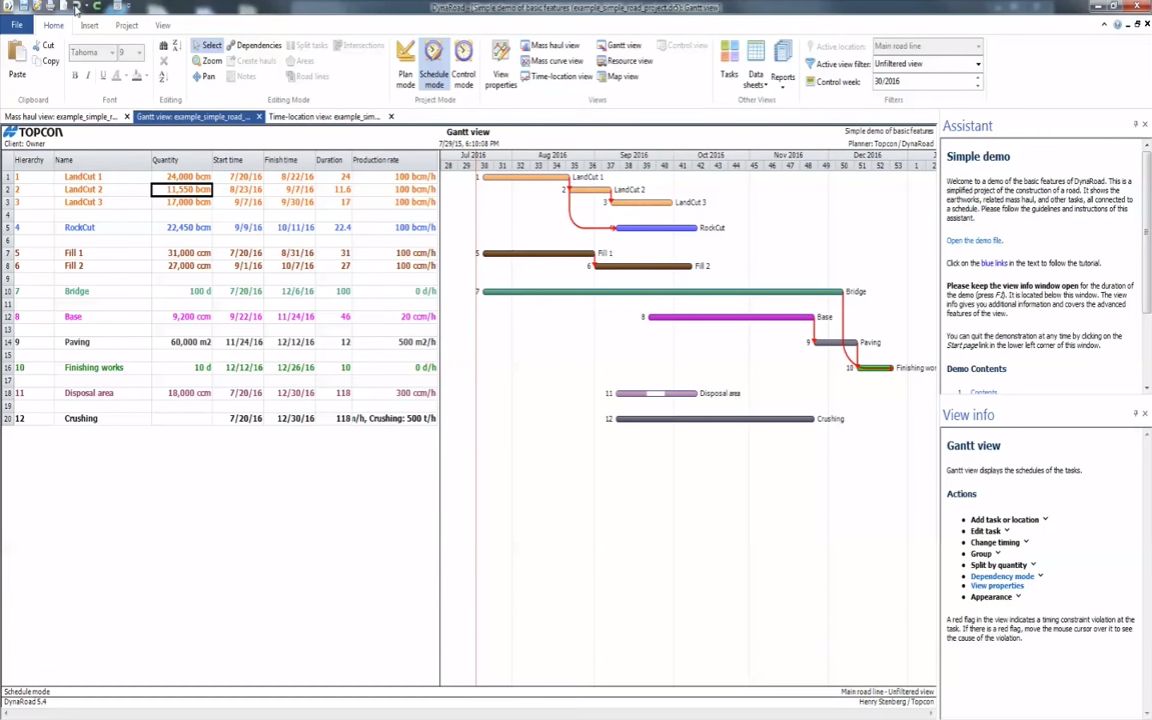Open the Data sheets dropdown
This screenshot has height=720, width=1152.
point(755,65)
